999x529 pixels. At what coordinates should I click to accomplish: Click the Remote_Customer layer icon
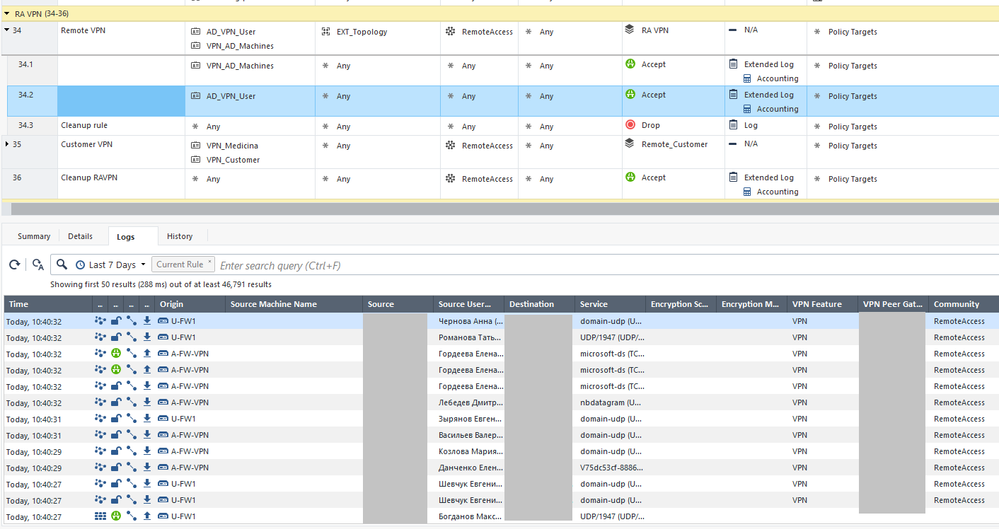630,144
